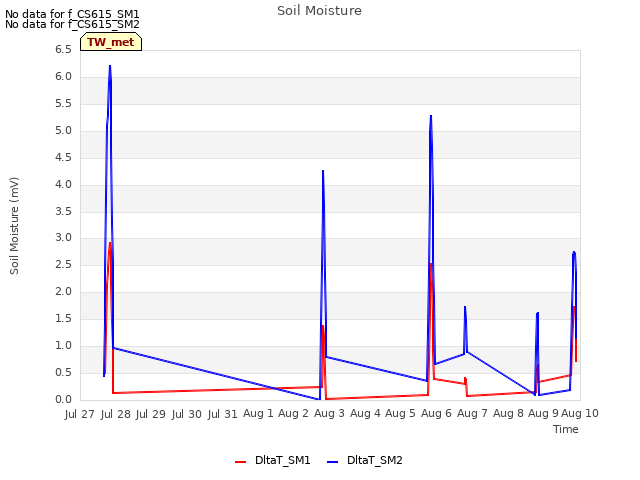Select the Jul 28 x-axis tick label

coord(116,414)
